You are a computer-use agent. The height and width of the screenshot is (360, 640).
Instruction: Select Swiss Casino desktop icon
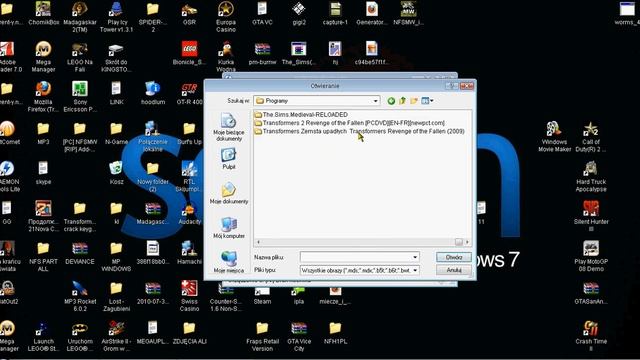pos(189,296)
